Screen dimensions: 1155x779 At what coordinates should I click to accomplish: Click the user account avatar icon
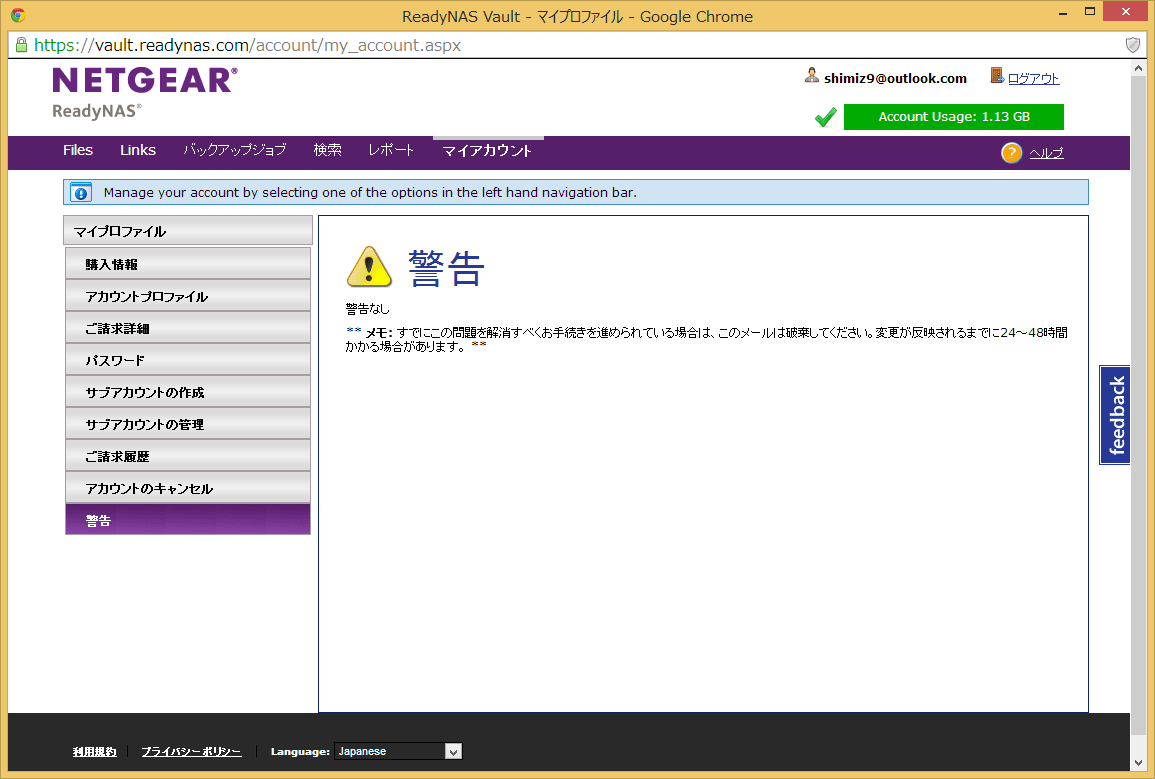tap(812, 76)
